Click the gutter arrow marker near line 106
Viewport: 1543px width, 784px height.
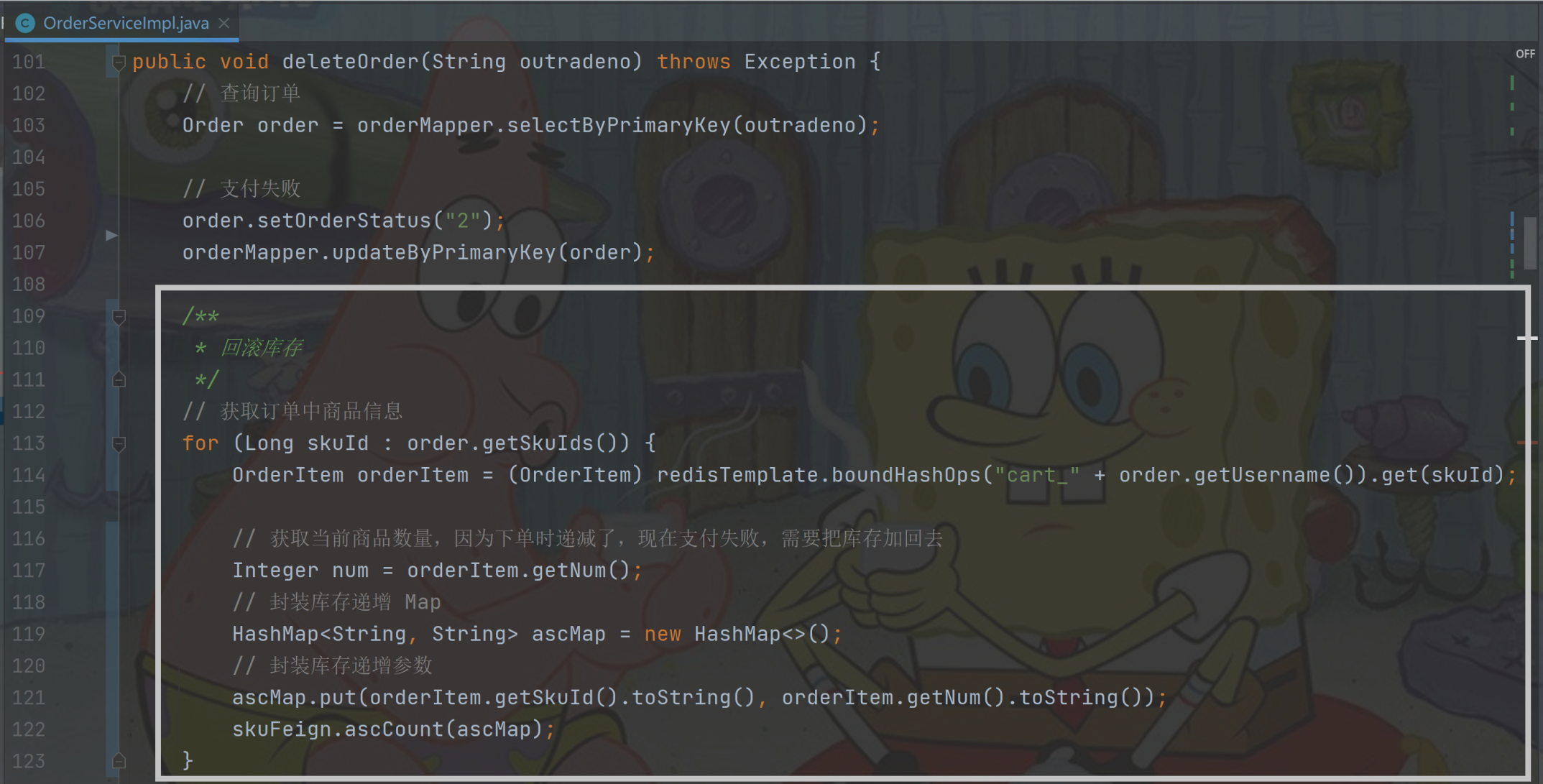[x=111, y=235]
